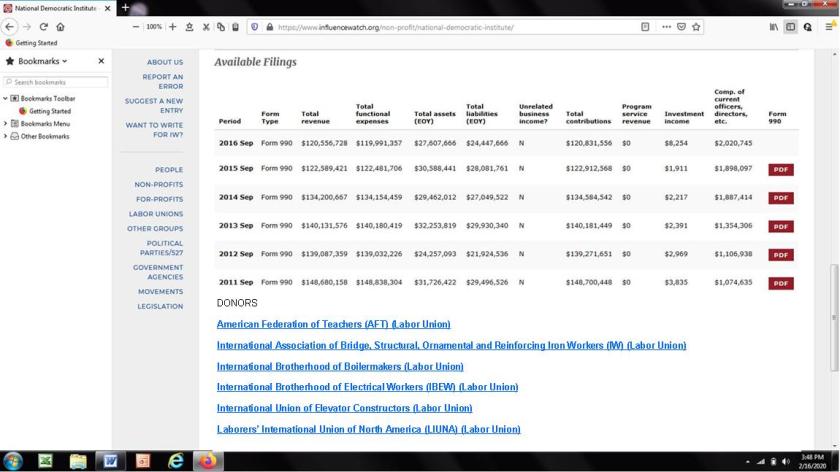Open POLITICAL PARTIES/527 category
This screenshot has width=840, height=472.
[162, 248]
